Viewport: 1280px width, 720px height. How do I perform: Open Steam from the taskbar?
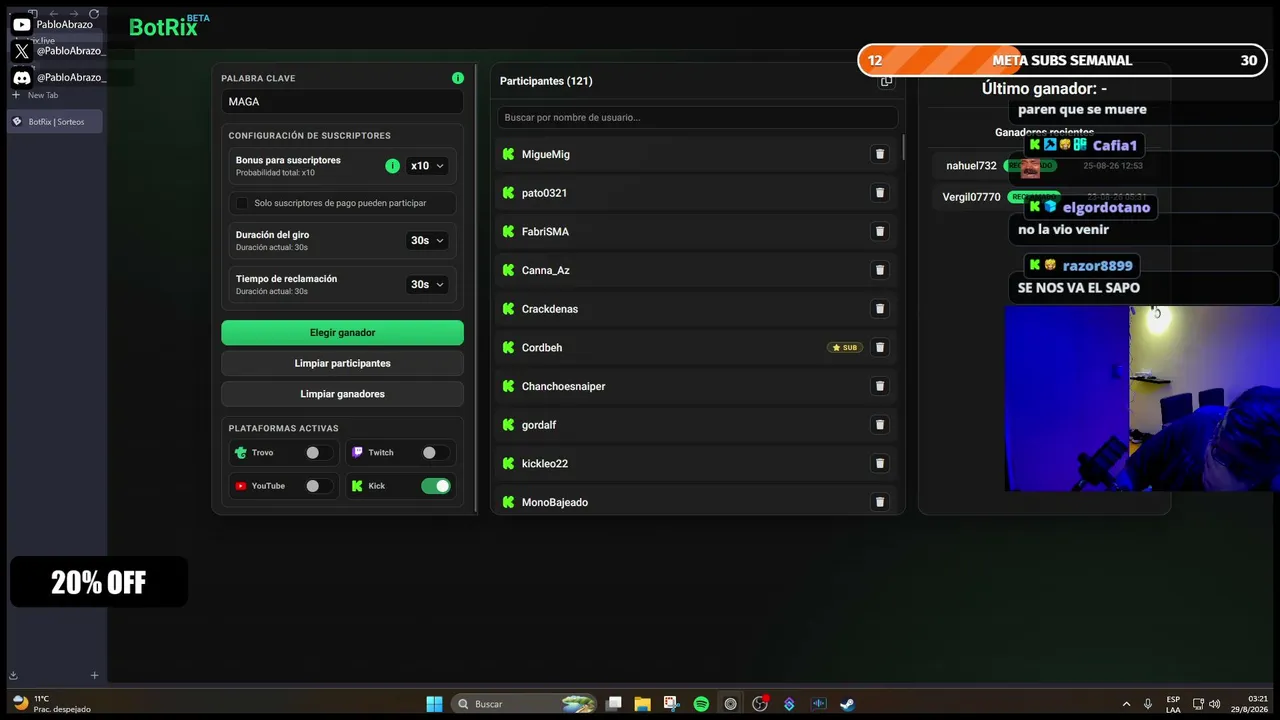coord(847,704)
